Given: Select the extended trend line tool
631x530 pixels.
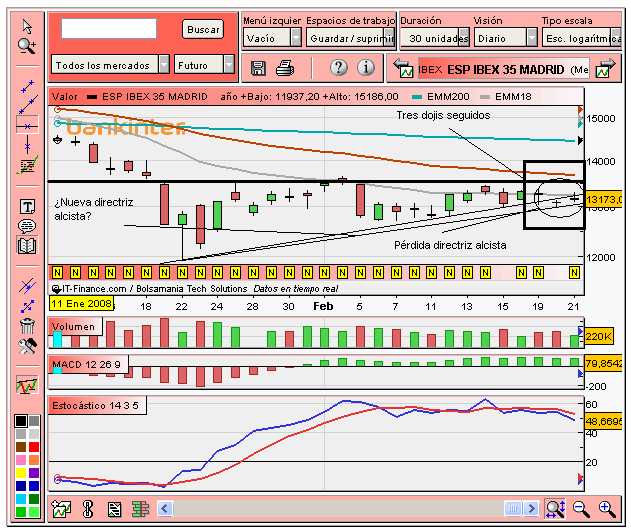Looking at the screenshot, I should click(28, 105).
